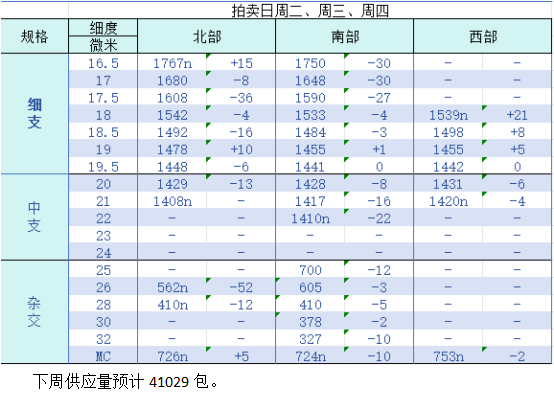Click the 杂交 category cell
554x399 pixels.
34,312
